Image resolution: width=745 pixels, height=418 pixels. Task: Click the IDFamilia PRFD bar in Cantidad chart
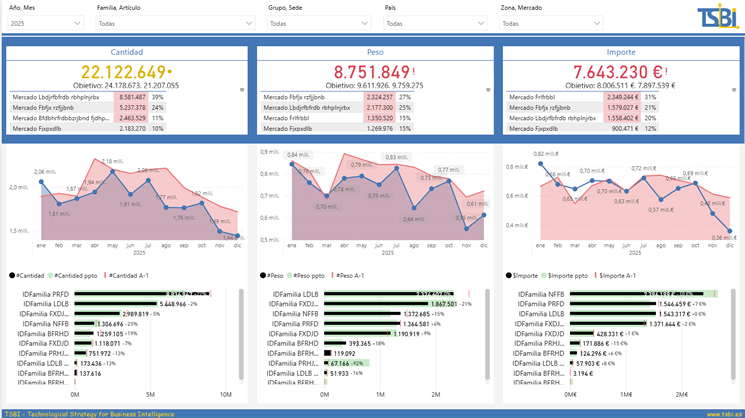coord(142,294)
